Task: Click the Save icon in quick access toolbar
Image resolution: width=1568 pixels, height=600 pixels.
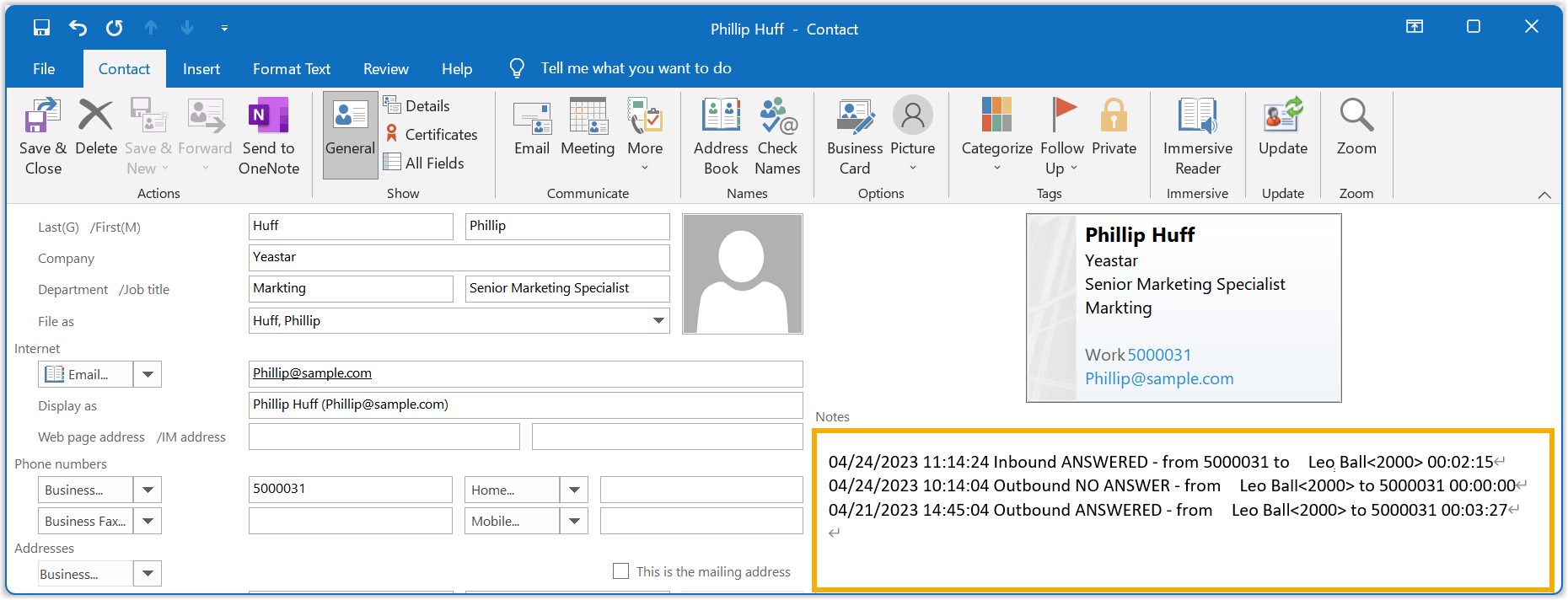Action: pyautogui.click(x=41, y=28)
